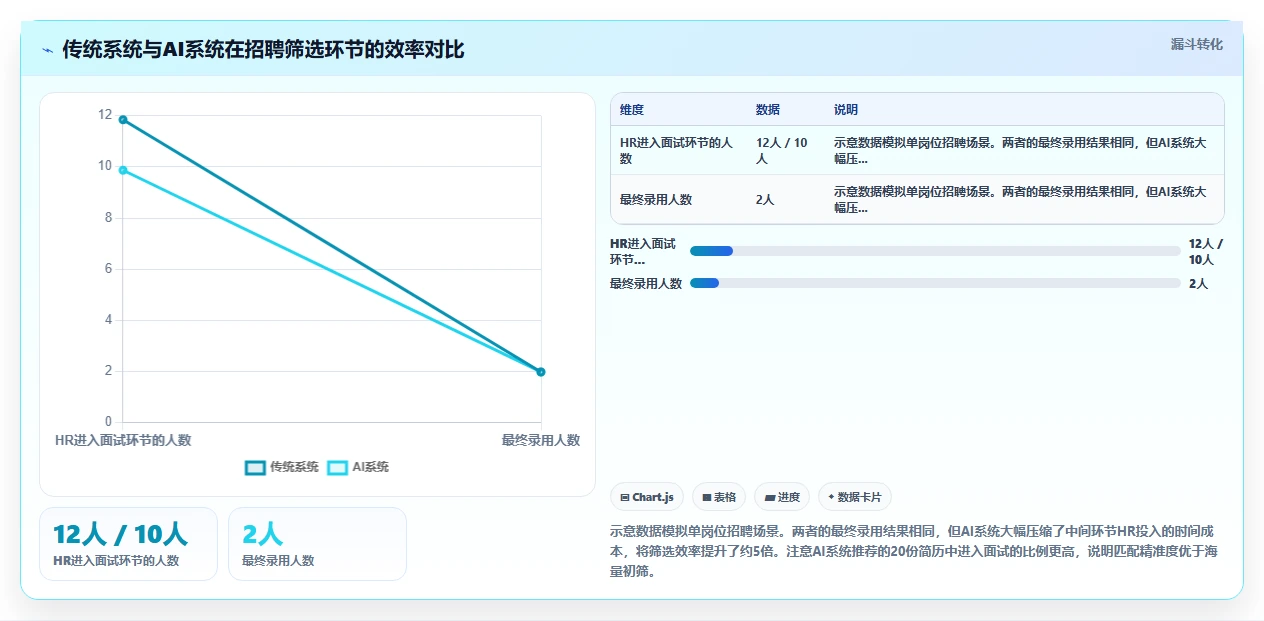Click the lightning icon beside the title

pyautogui.click(x=47, y=50)
